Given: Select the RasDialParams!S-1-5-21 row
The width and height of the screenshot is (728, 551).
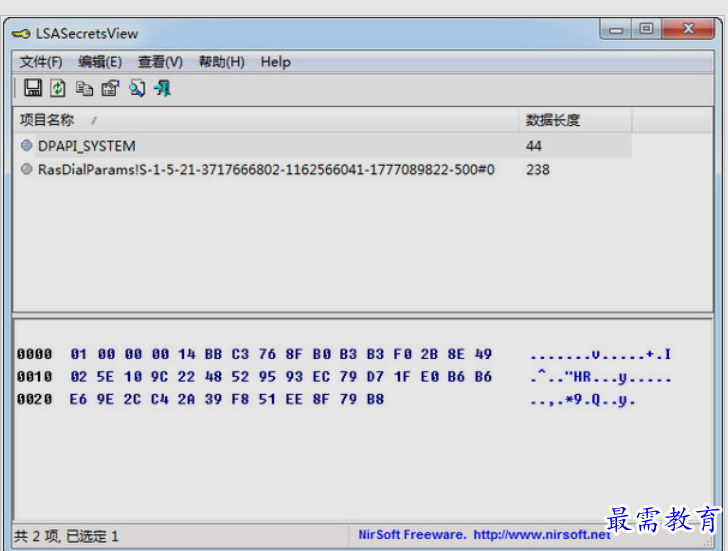Looking at the screenshot, I should click(323, 169).
